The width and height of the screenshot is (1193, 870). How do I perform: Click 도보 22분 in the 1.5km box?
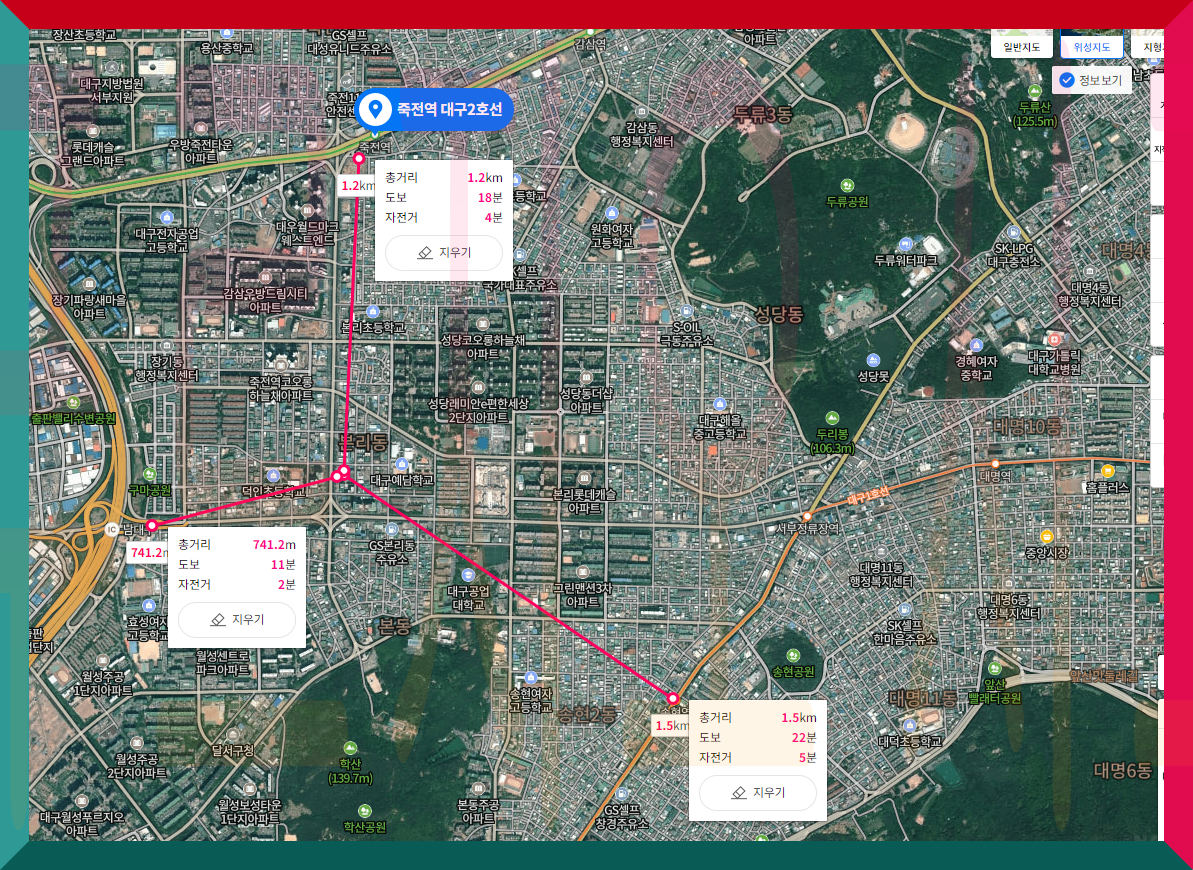click(757, 738)
